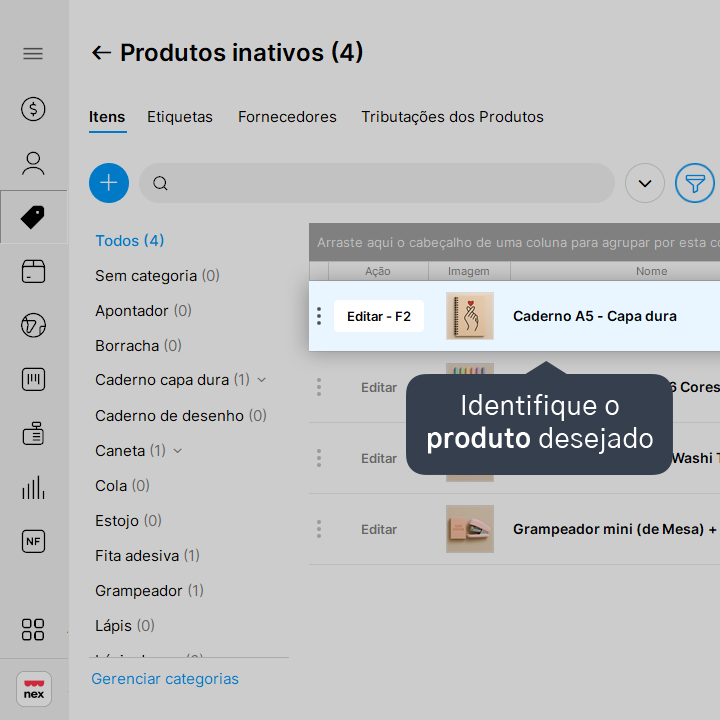Expand the Caderno capa dura category chevron

(262, 380)
